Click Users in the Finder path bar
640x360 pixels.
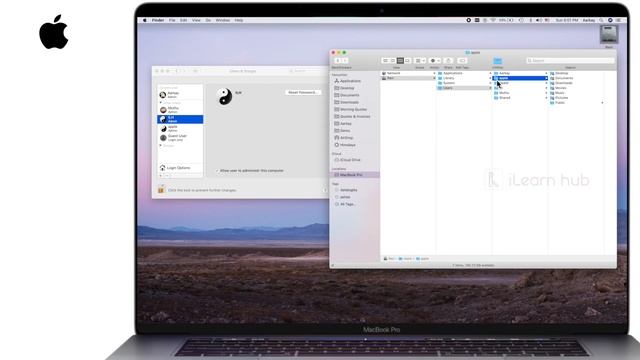[406, 258]
